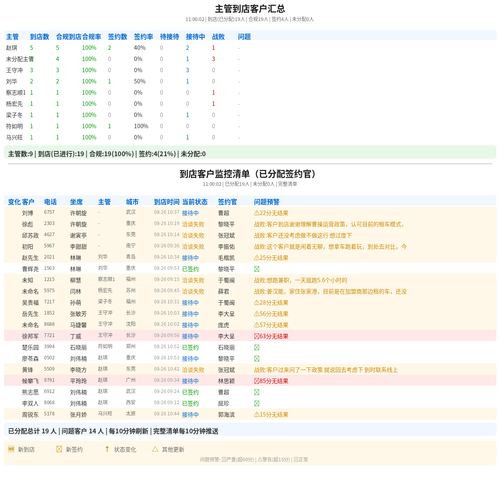
Task: Click warning icon beside 25分无结果
Action: coord(256,258)
